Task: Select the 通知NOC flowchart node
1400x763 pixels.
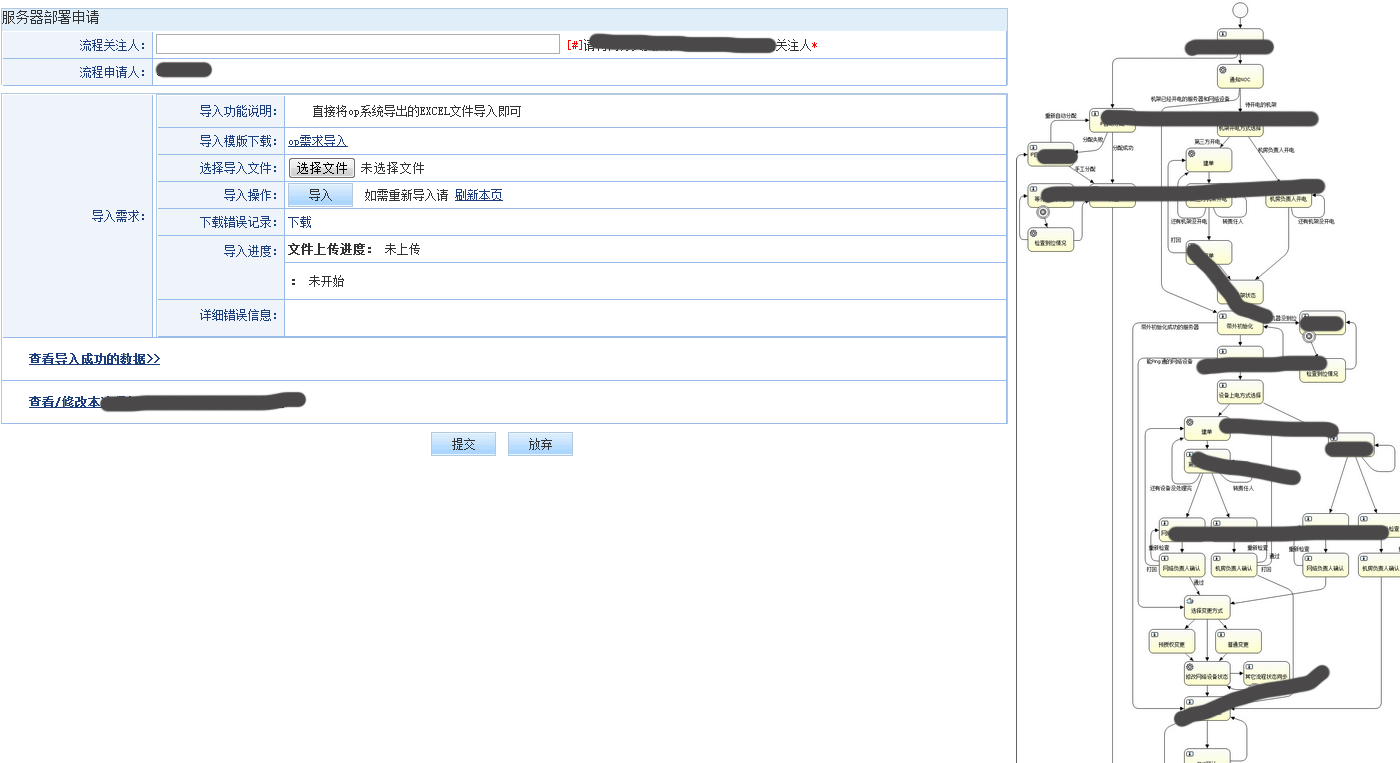Action: (1240, 76)
